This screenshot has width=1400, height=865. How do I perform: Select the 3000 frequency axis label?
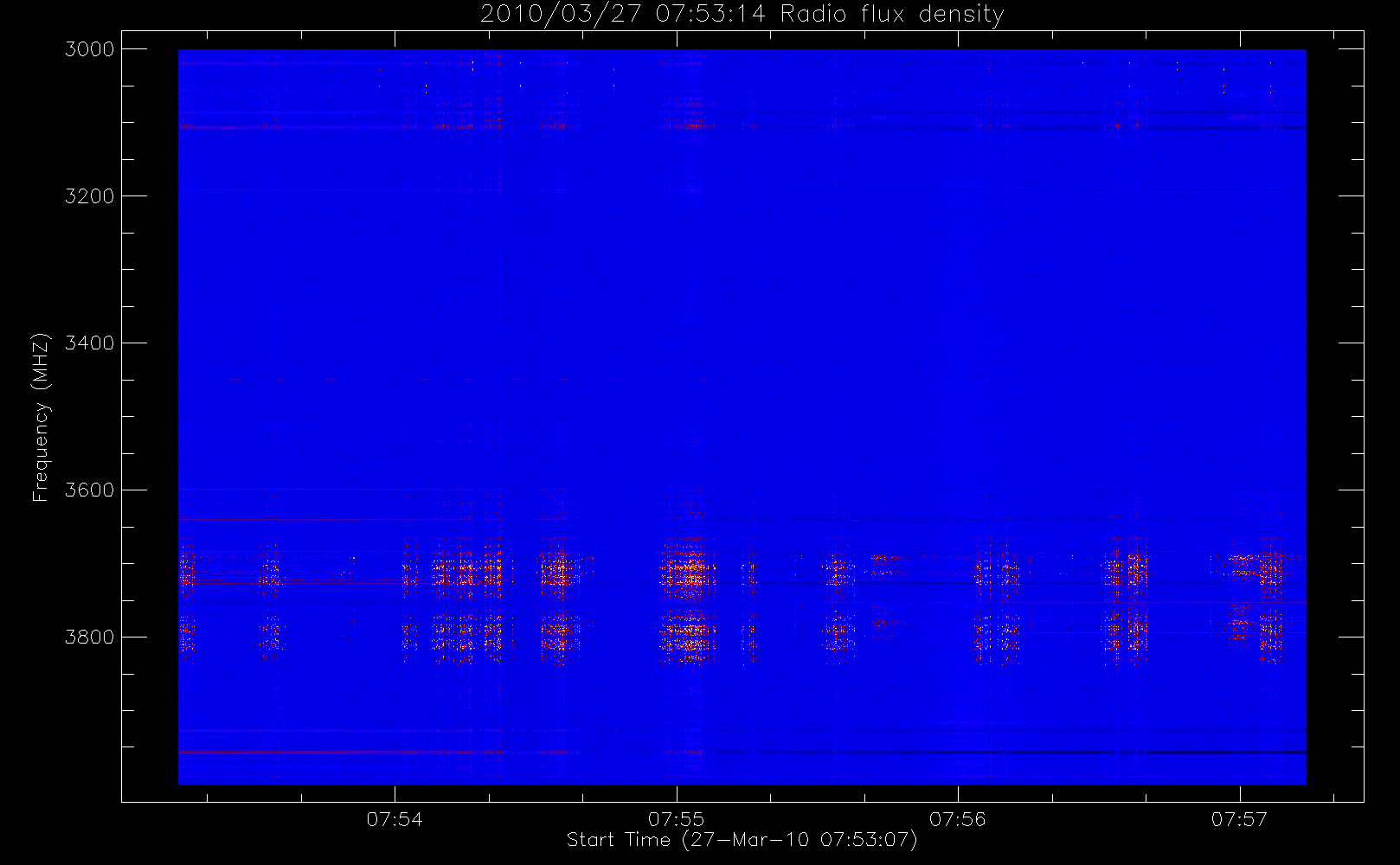click(90, 49)
